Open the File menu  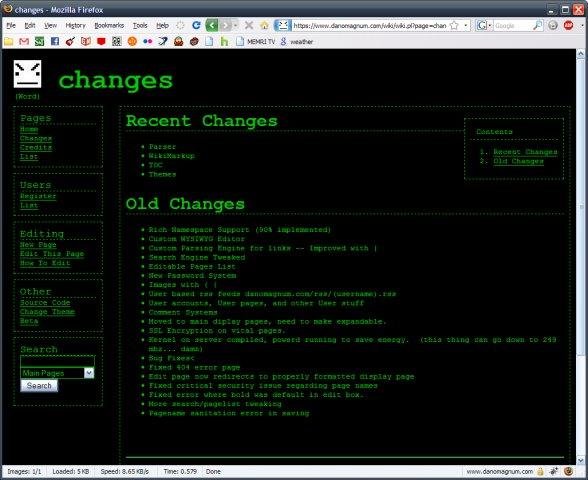(11, 26)
